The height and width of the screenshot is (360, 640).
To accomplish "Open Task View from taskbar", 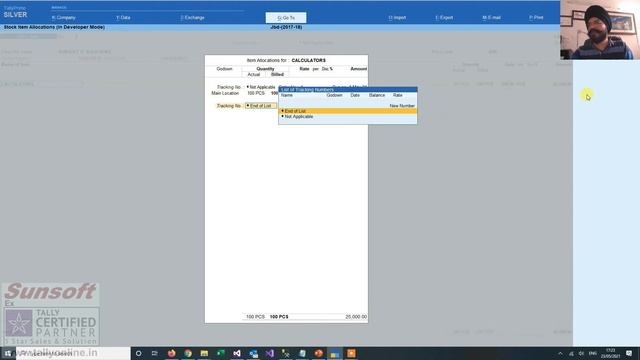I will pyautogui.click(x=155, y=353).
